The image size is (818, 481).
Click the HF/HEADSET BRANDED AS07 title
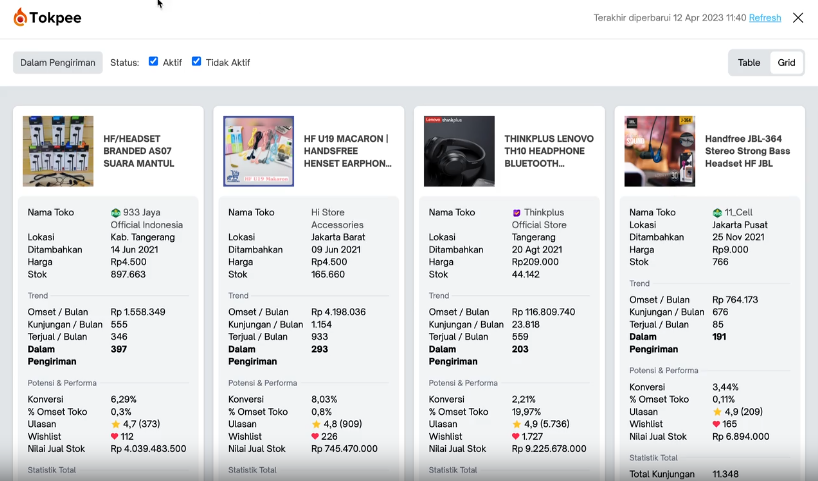pyautogui.click(x=139, y=151)
